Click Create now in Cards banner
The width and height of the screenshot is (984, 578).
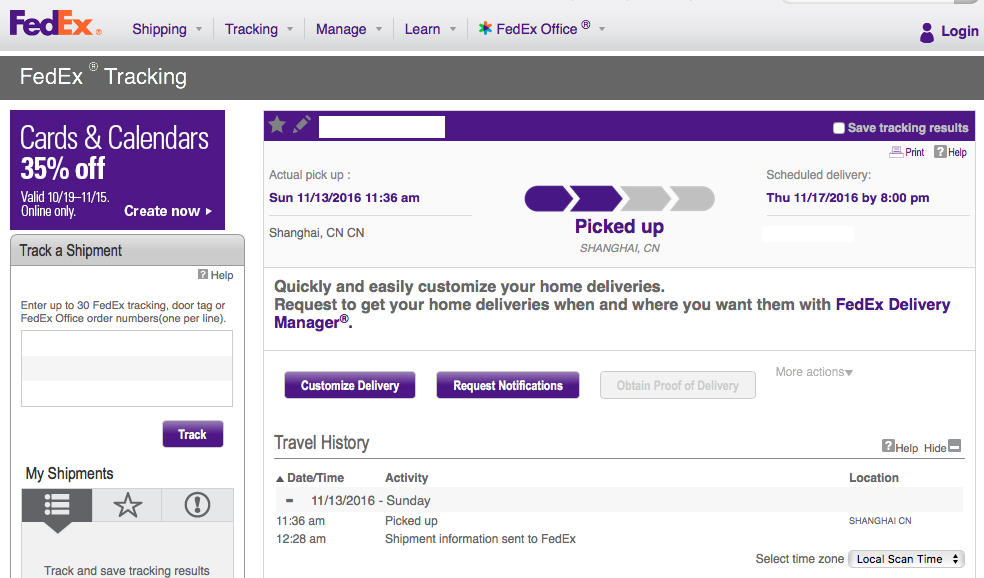coord(168,211)
